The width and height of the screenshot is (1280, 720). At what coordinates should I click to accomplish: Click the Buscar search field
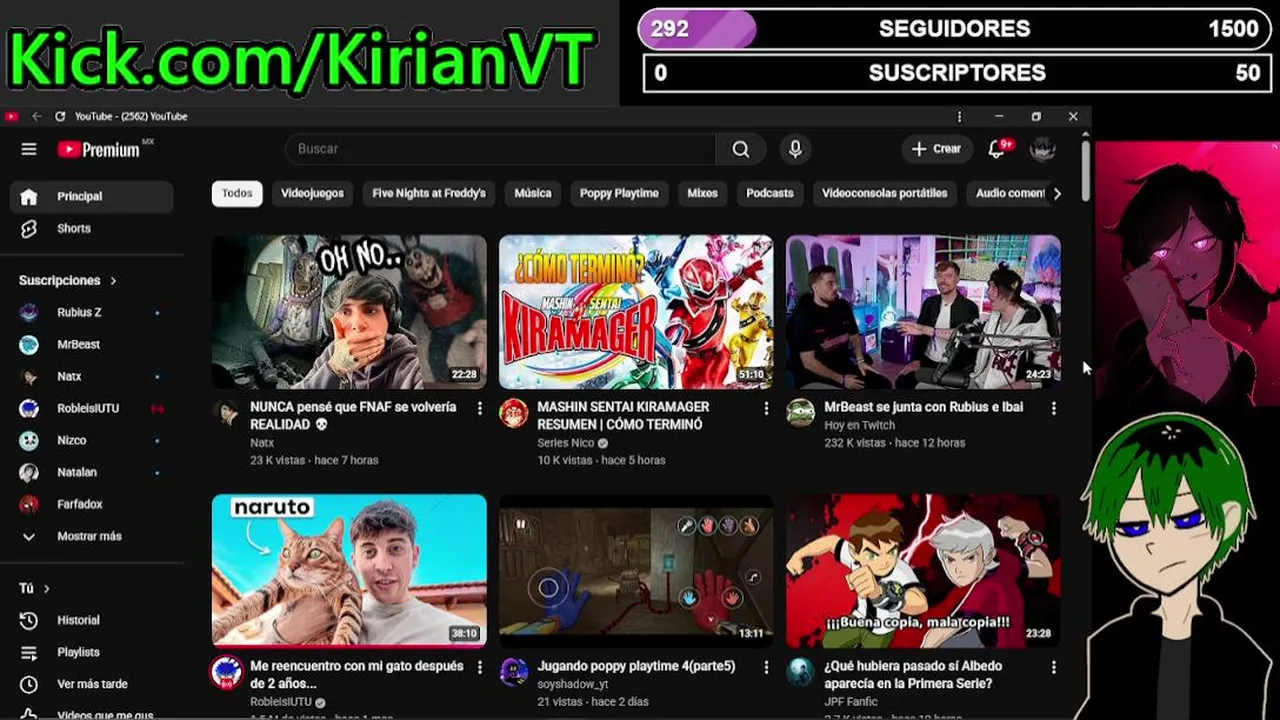(500, 149)
